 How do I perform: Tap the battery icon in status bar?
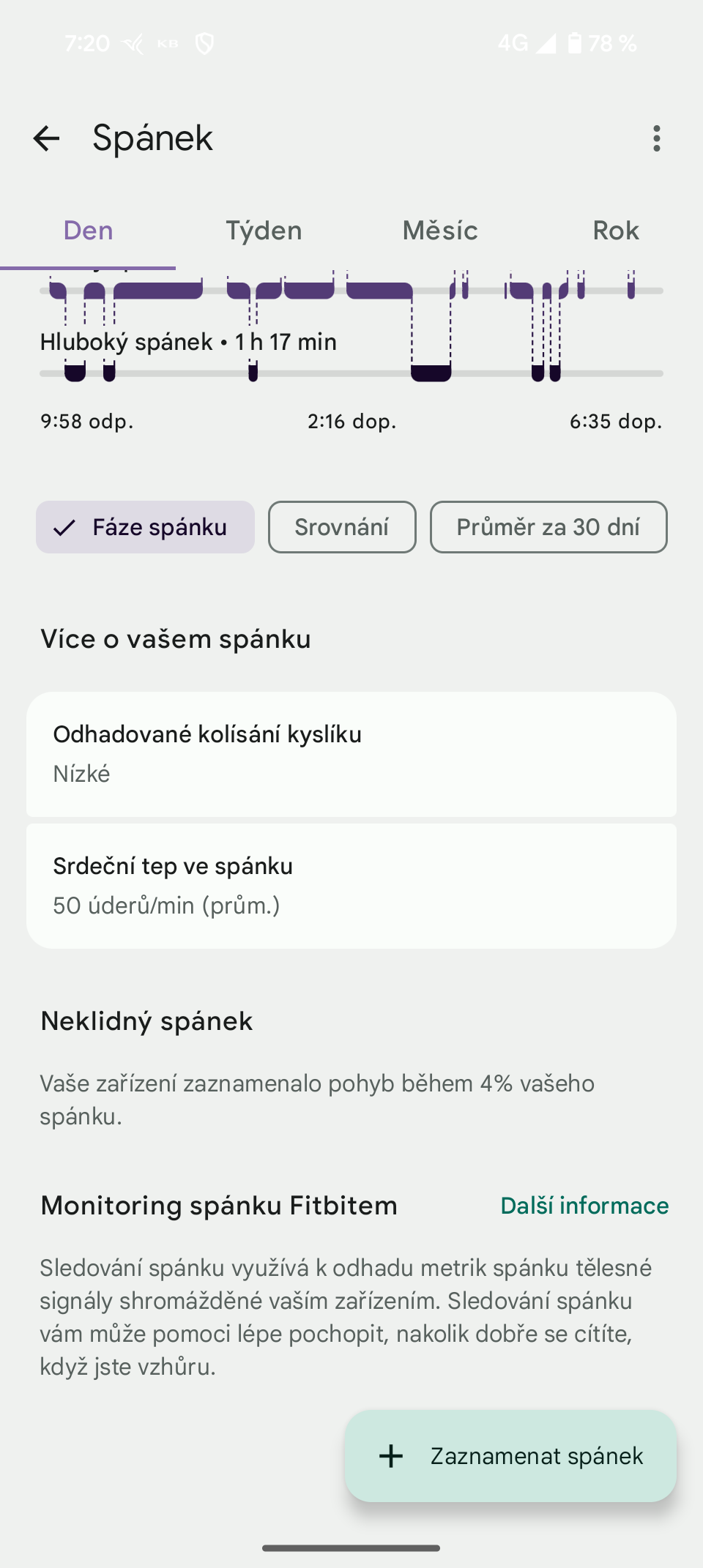point(575,43)
